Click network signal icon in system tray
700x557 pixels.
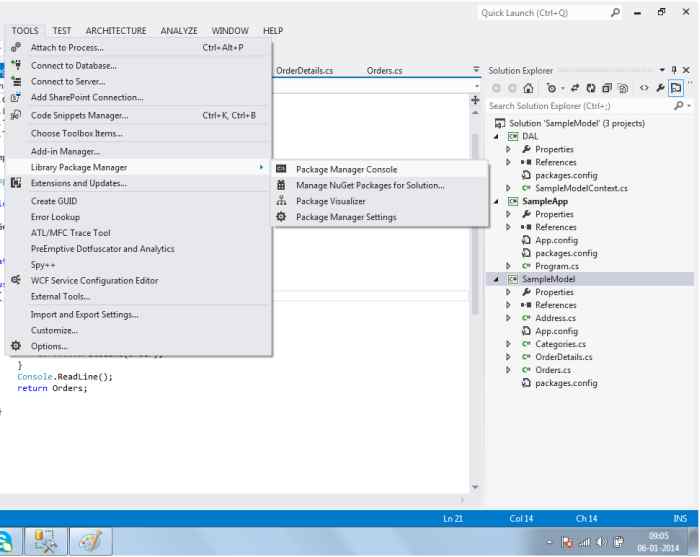[x=584, y=542]
